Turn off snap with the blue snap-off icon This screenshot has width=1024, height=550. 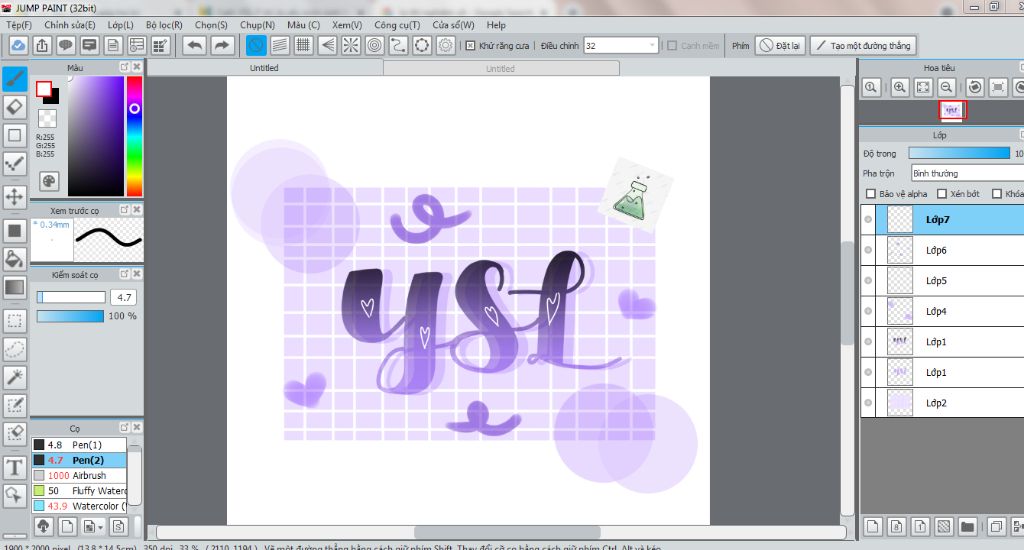coord(256,46)
